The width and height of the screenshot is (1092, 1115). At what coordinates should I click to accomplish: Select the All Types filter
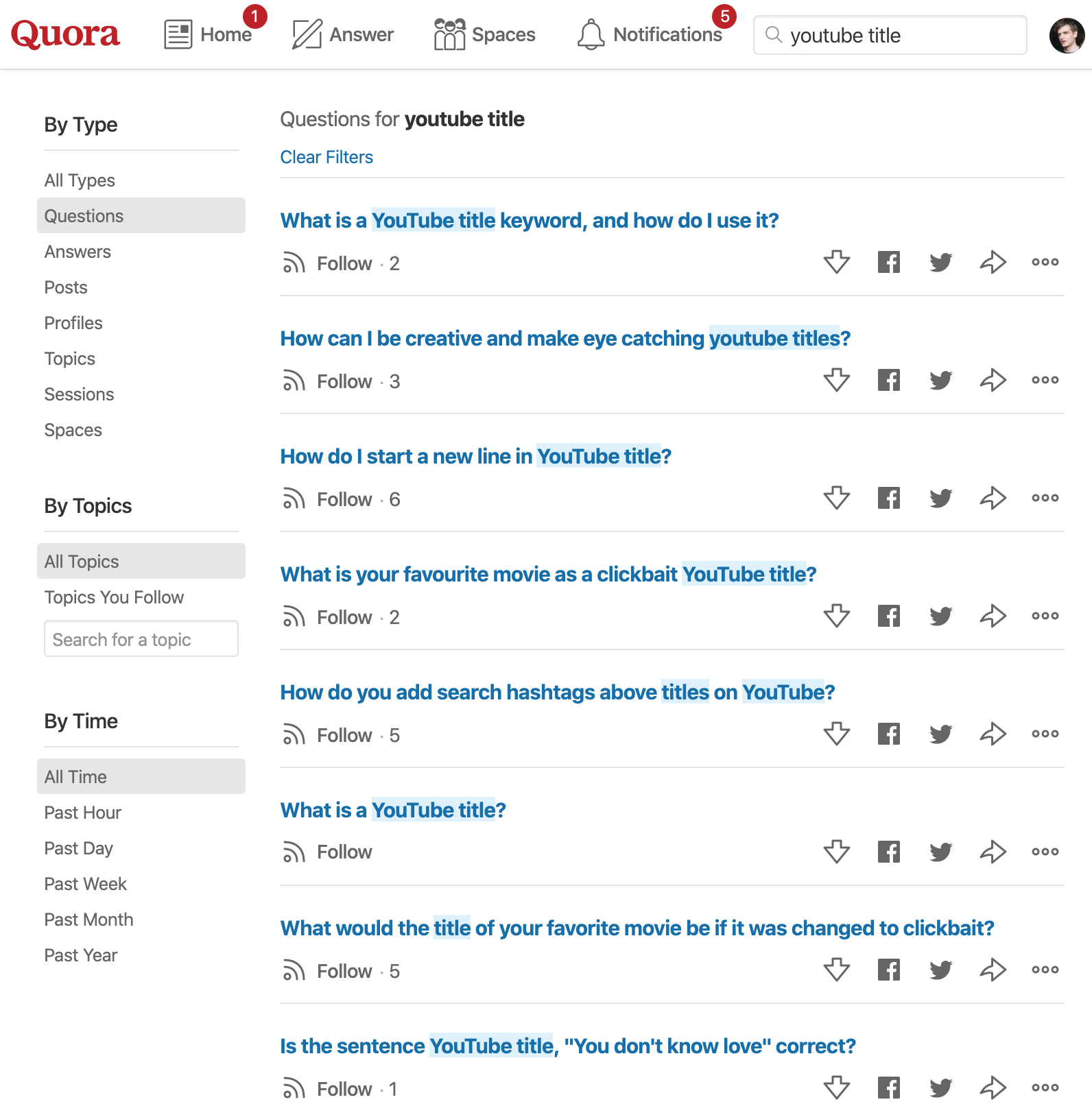[x=80, y=180]
